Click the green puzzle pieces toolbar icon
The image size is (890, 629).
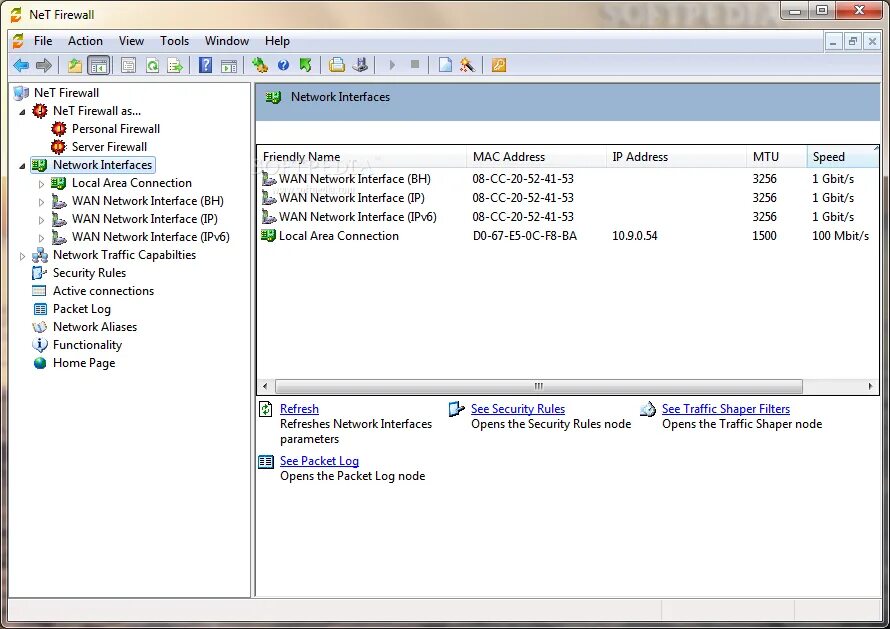[x=260, y=65]
